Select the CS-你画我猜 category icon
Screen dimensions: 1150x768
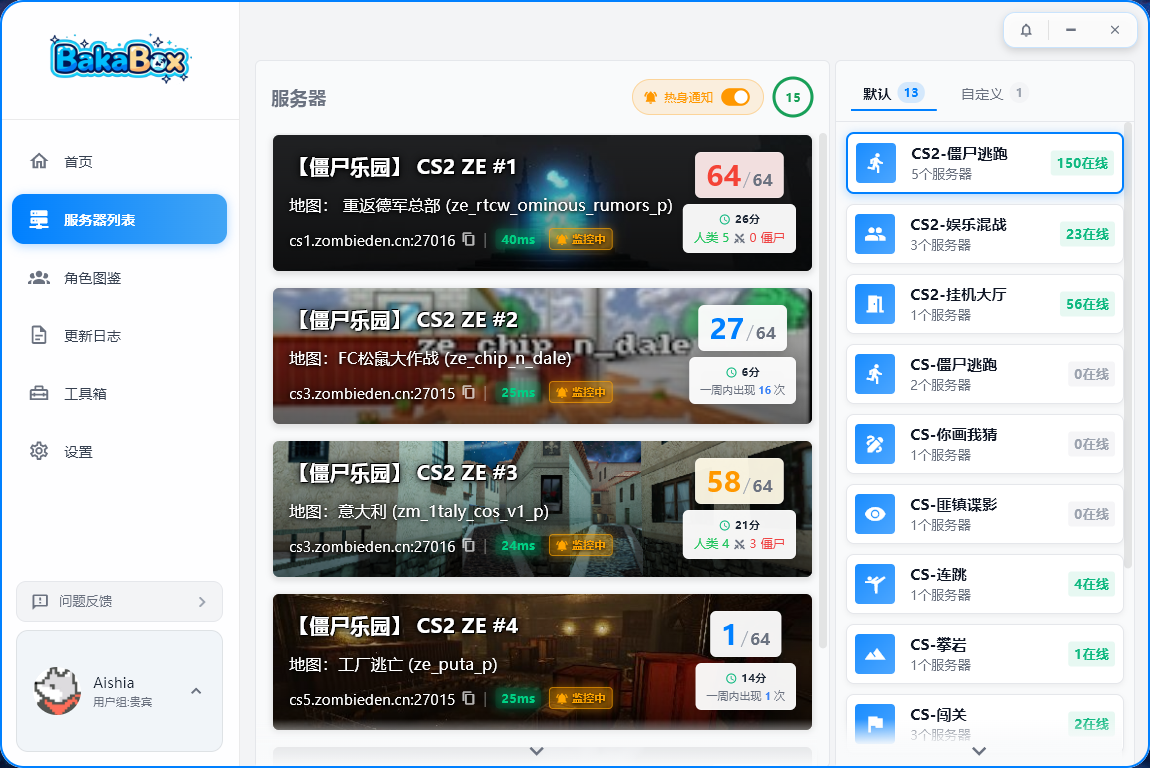tap(875, 444)
